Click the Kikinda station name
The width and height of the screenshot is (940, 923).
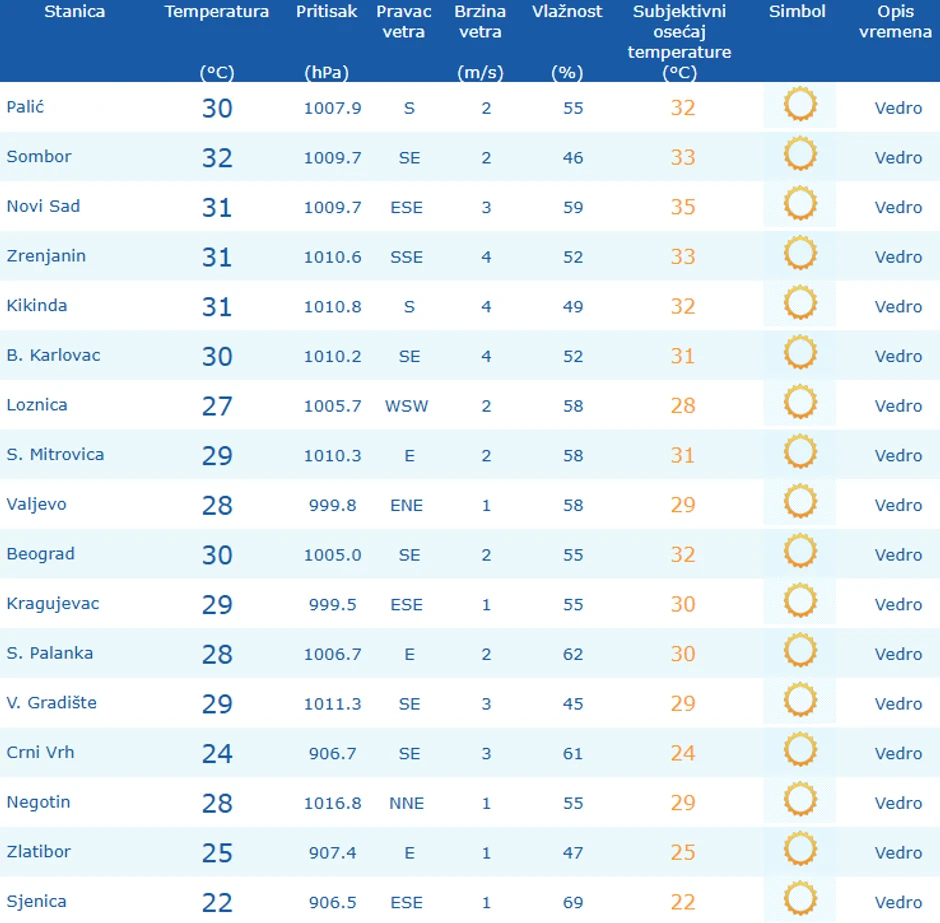37,306
